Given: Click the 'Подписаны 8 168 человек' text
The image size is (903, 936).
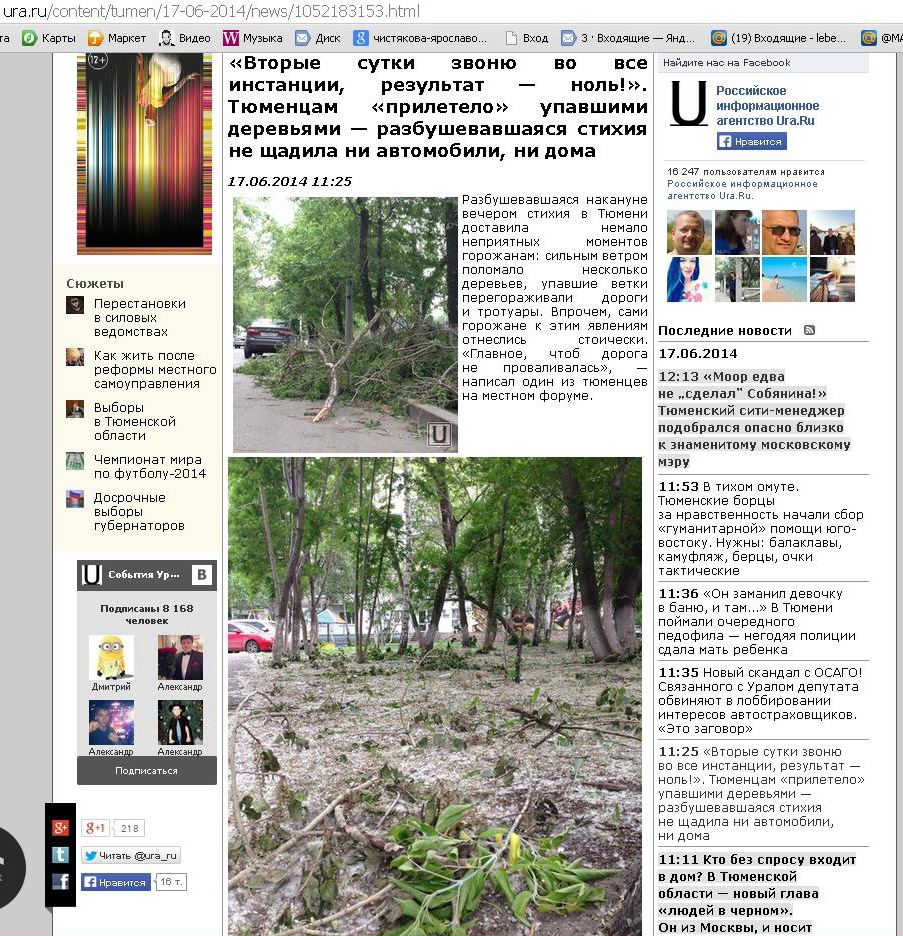Looking at the screenshot, I should pos(147,614).
